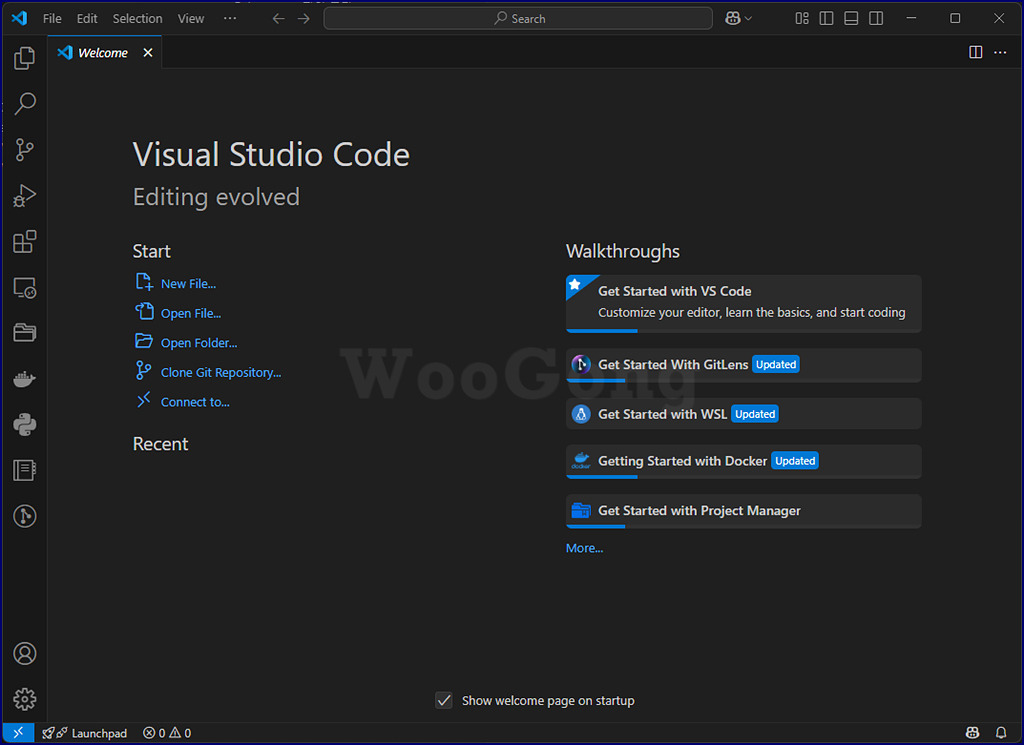Viewport: 1024px width, 745px height.
Task: Open More Actions ellipsis in editor tab bar
Action: coord(1000,52)
